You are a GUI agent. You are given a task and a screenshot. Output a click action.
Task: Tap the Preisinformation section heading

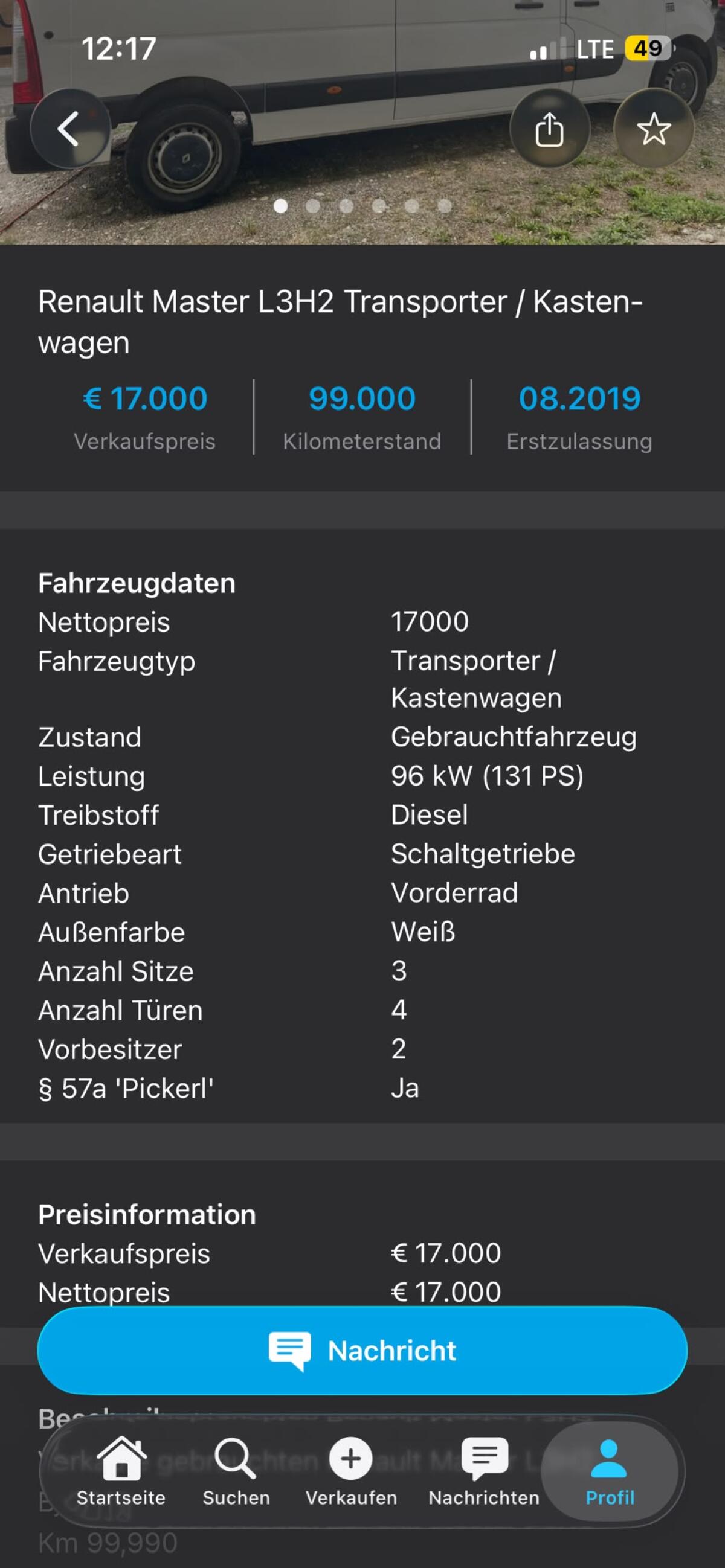tap(147, 1214)
